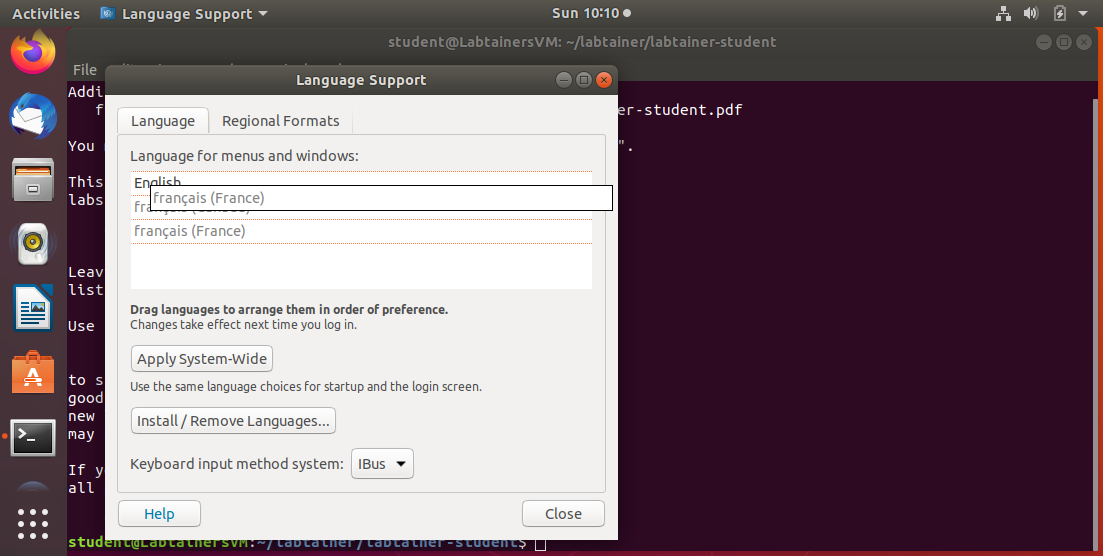Image resolution: width=1103 pixels, height=556 pixels.
Task: Open the Language Support app menu in top bar
Action: coord(185,14)
